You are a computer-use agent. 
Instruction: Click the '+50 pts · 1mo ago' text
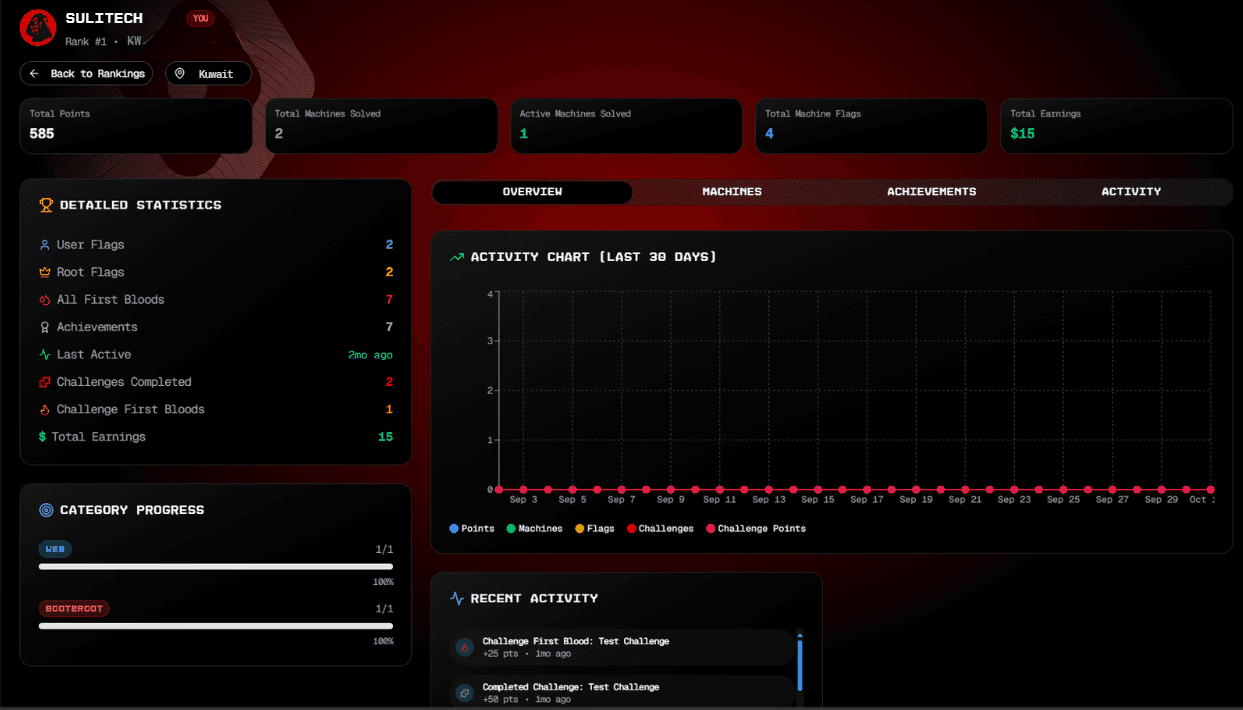(527, 700)
